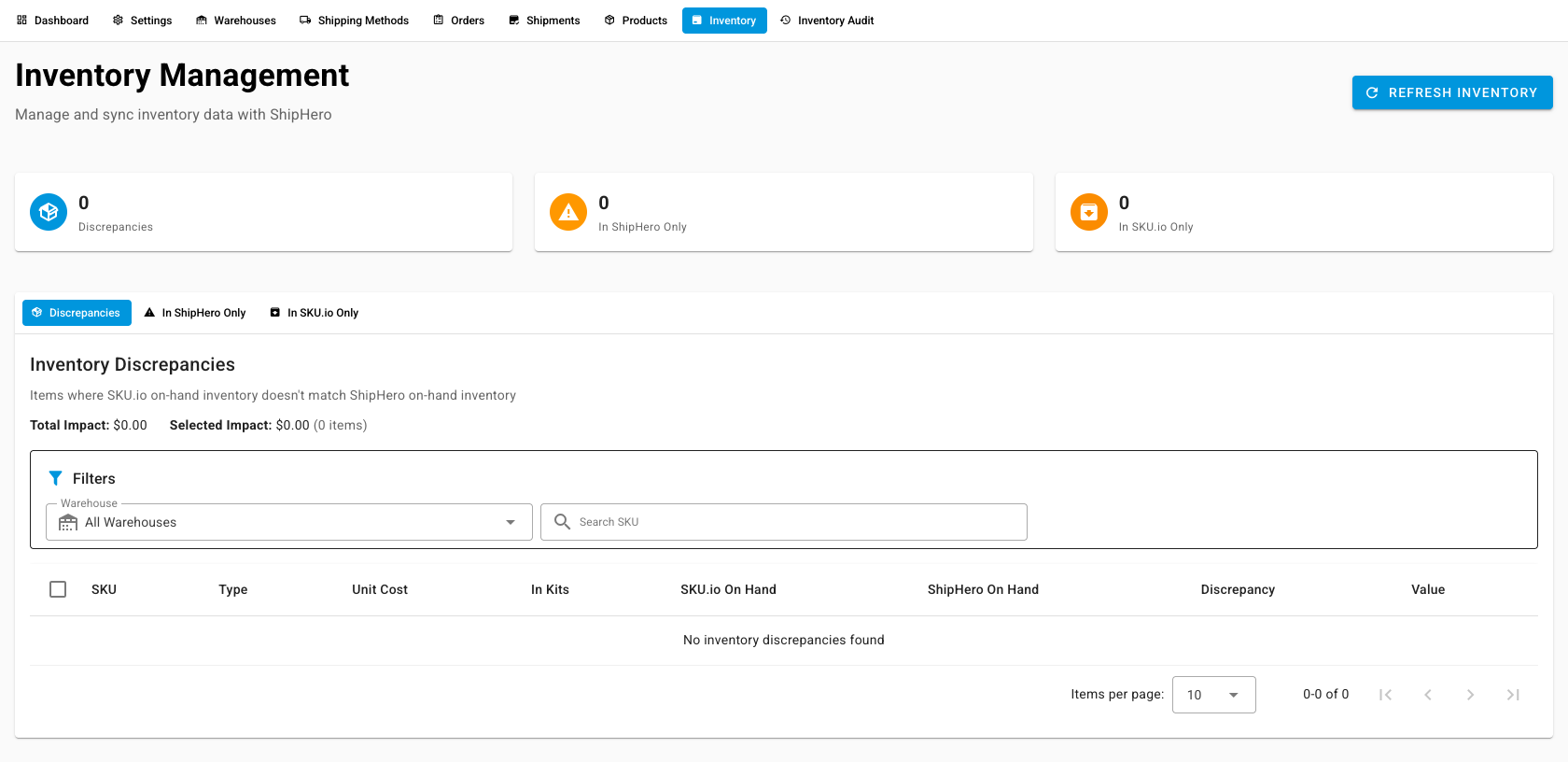Open the Inventory Audit page
This screenshot has width=1568, height=762.
(x=827, y=21)
